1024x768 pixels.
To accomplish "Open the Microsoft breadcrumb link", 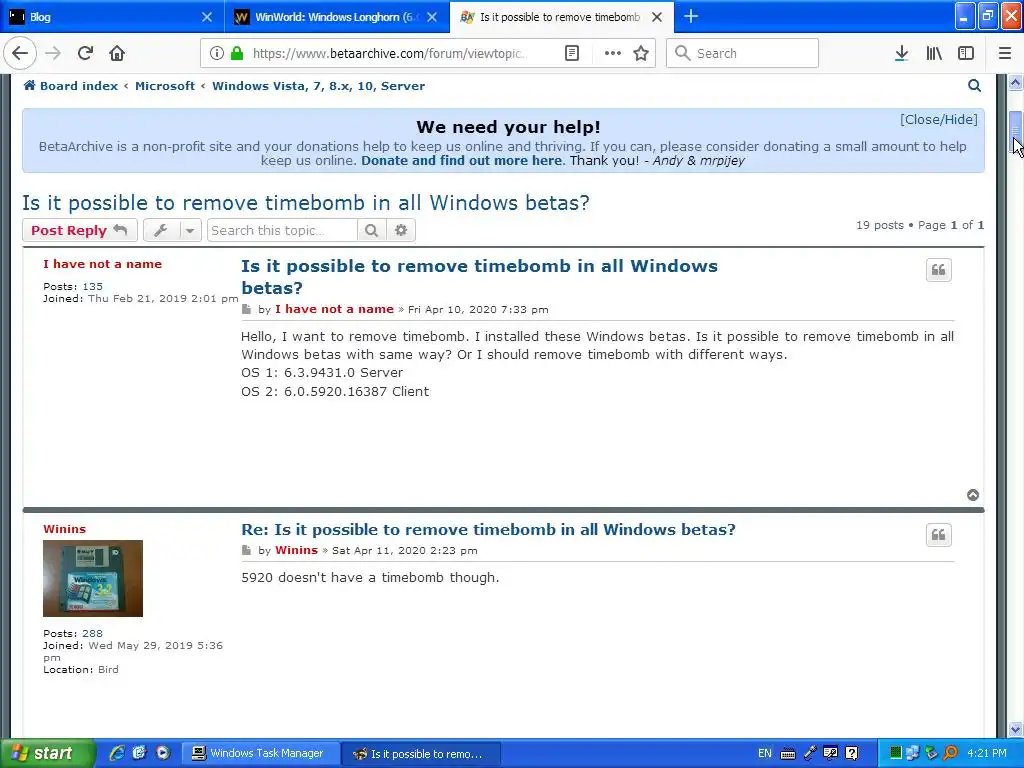I will [165, 86].
